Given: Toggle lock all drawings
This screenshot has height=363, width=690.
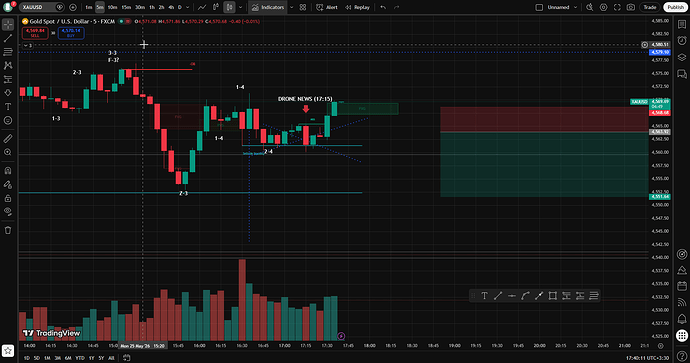Looking at the screenshot, I should coord(8,198).
